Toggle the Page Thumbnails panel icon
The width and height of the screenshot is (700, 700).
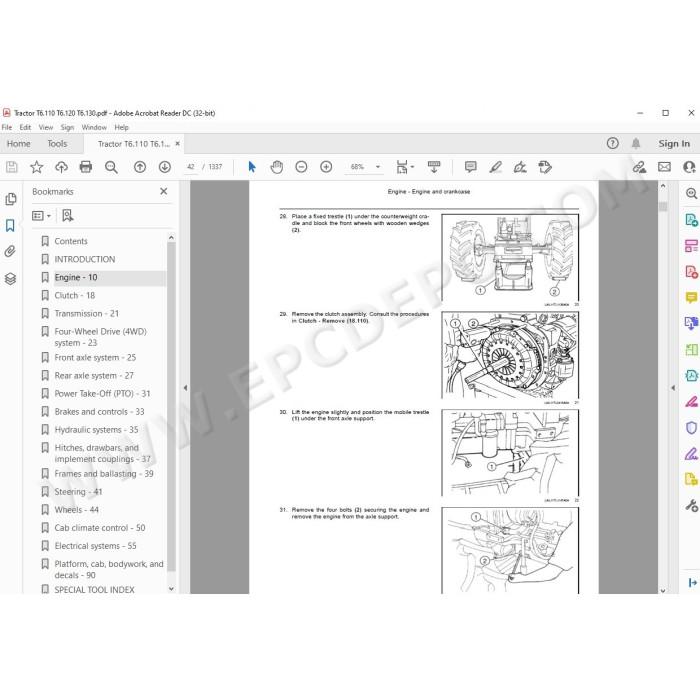10,199
